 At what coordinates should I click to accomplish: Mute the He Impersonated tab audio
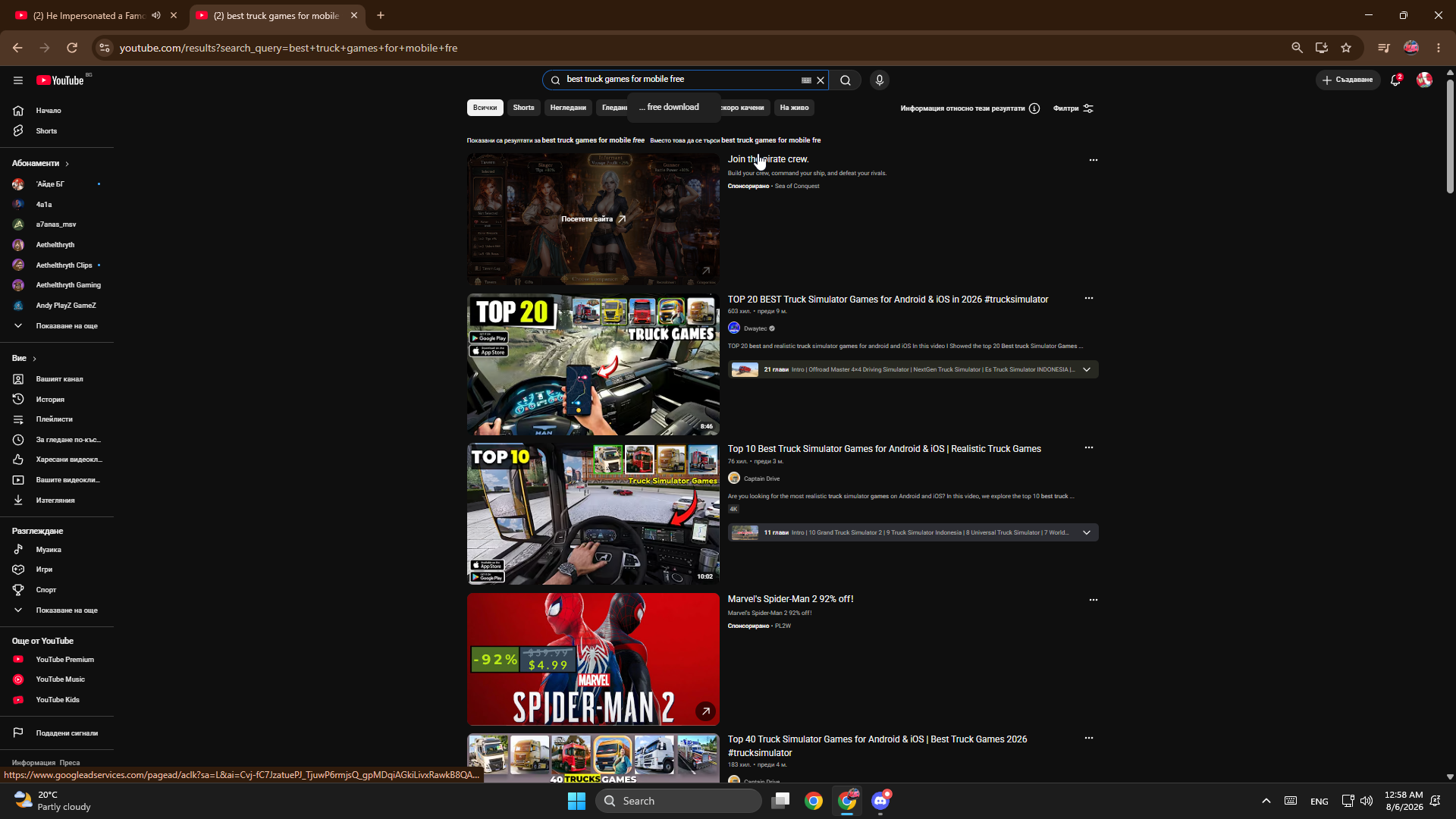[x=156, y=15]
